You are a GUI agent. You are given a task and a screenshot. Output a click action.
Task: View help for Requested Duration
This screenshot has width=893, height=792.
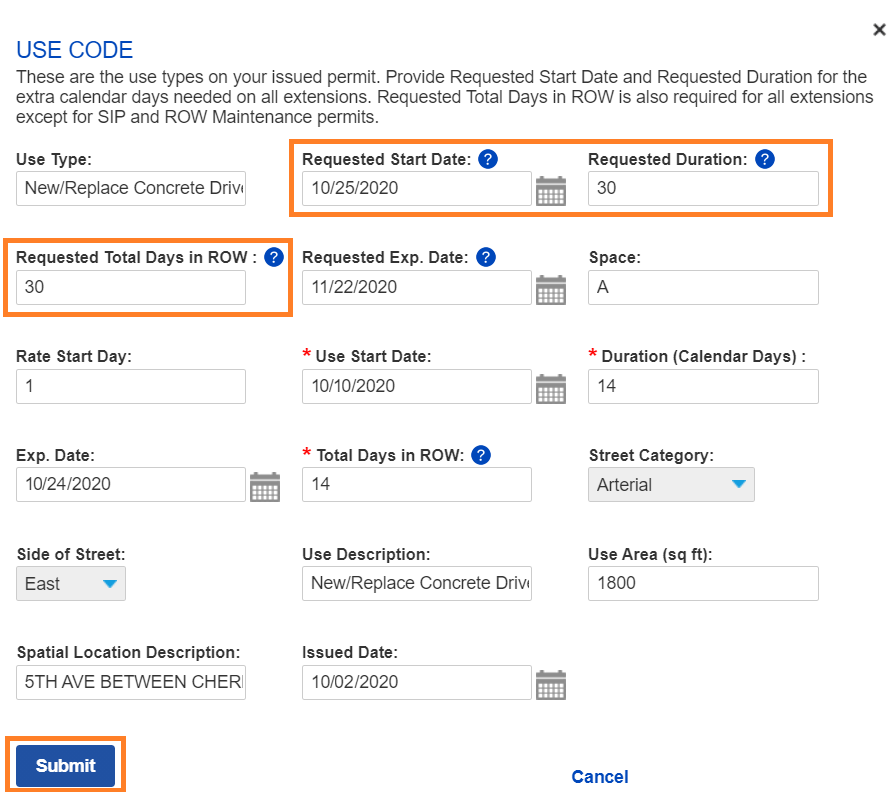coord(763,158)
